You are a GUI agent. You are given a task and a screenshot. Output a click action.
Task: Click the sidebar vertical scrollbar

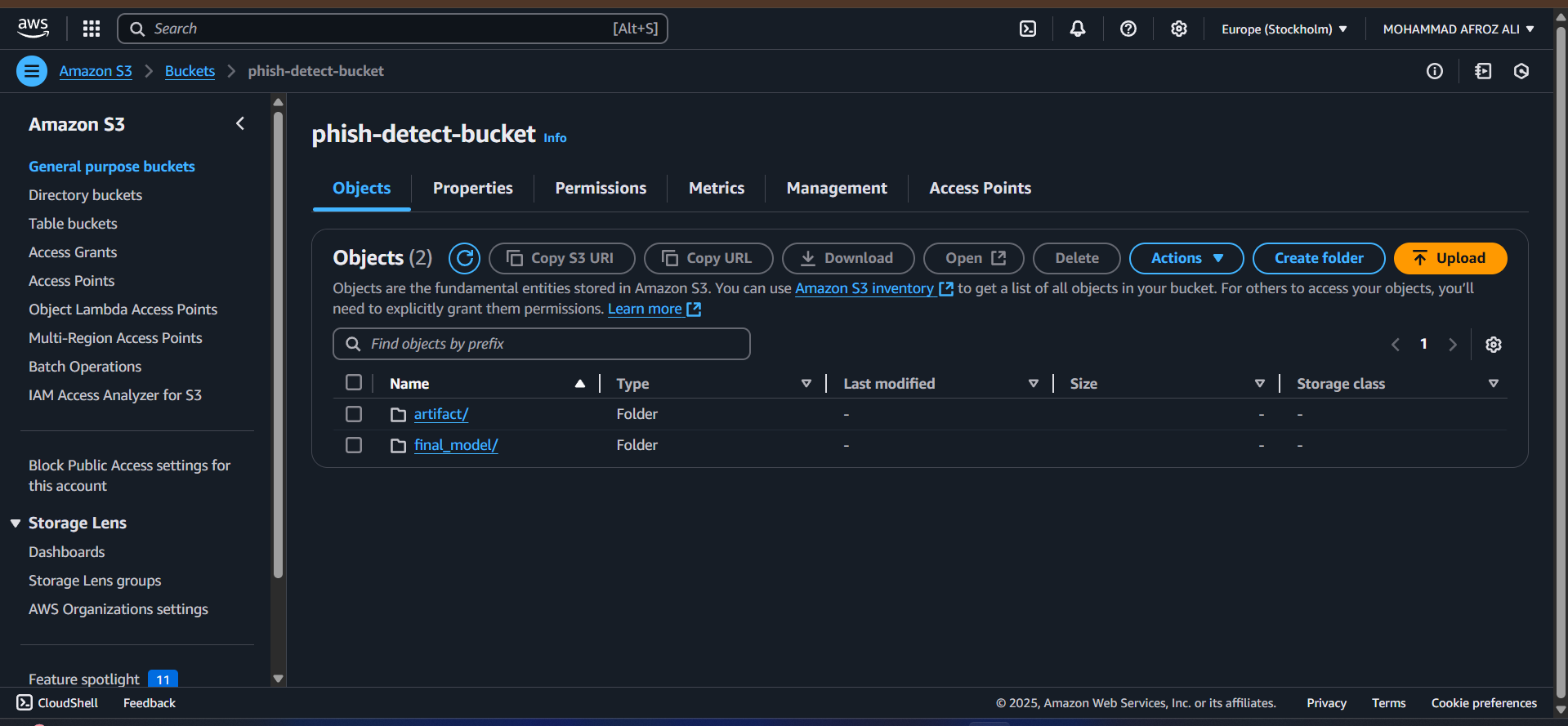[278, 343]
